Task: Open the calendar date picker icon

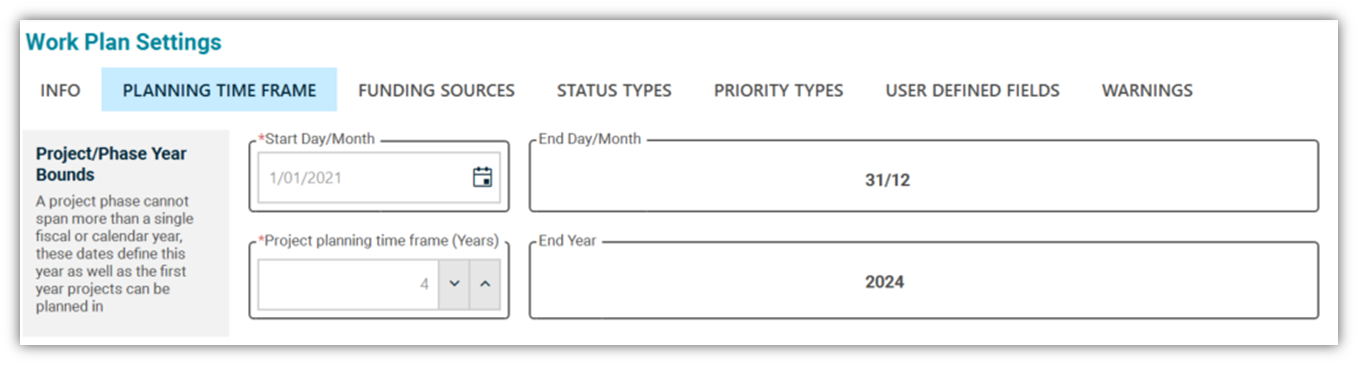Action: 482,178
